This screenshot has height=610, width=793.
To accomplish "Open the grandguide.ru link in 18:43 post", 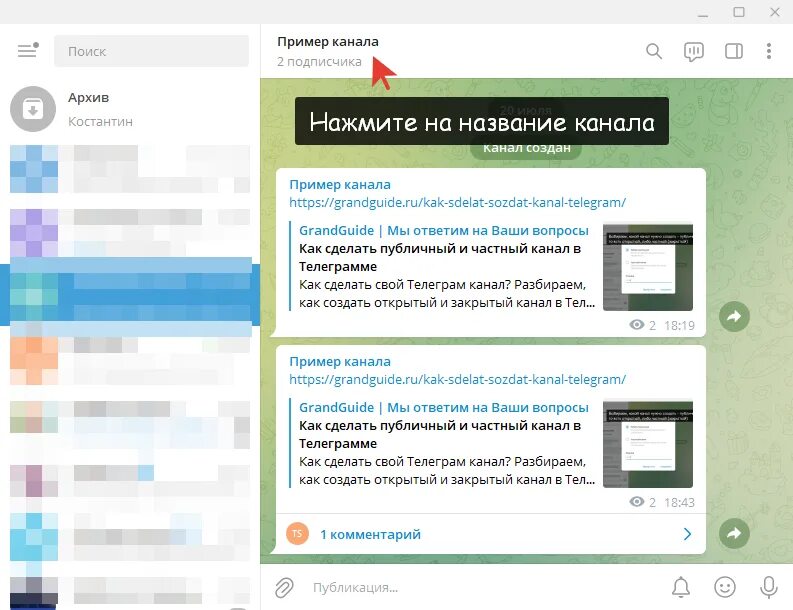I will tap(457, 380).
